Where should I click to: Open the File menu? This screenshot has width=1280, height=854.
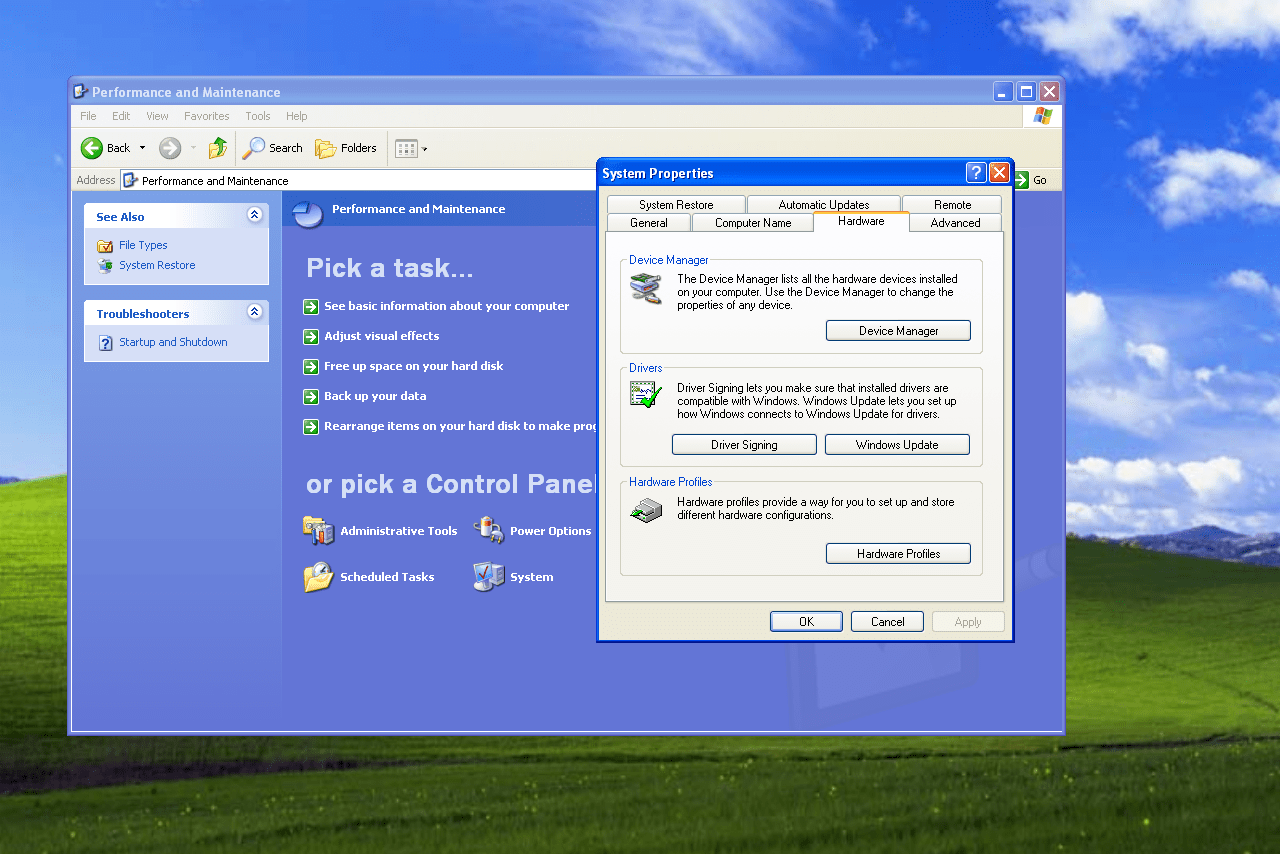pyautogui.click(x=89, y=116)
